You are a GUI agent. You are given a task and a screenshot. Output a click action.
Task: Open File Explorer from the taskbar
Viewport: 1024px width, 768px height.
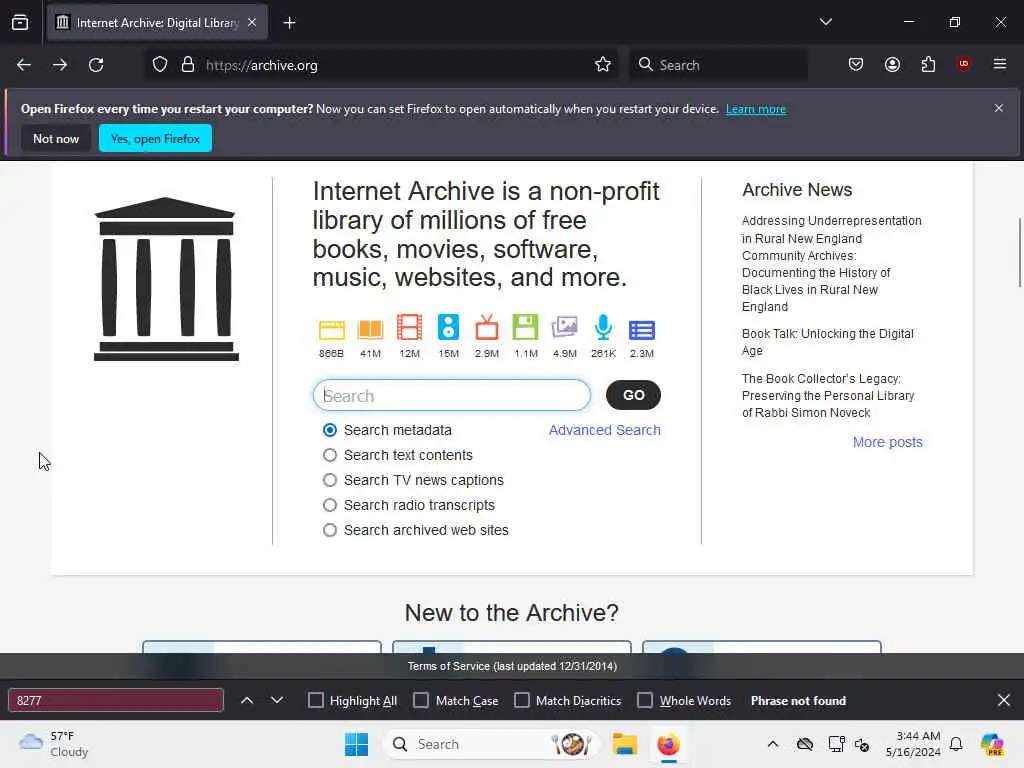click(x=624, y=744)
